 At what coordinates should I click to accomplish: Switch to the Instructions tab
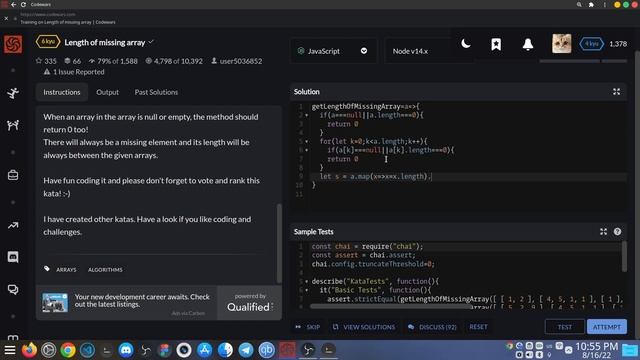coord(62,92)
